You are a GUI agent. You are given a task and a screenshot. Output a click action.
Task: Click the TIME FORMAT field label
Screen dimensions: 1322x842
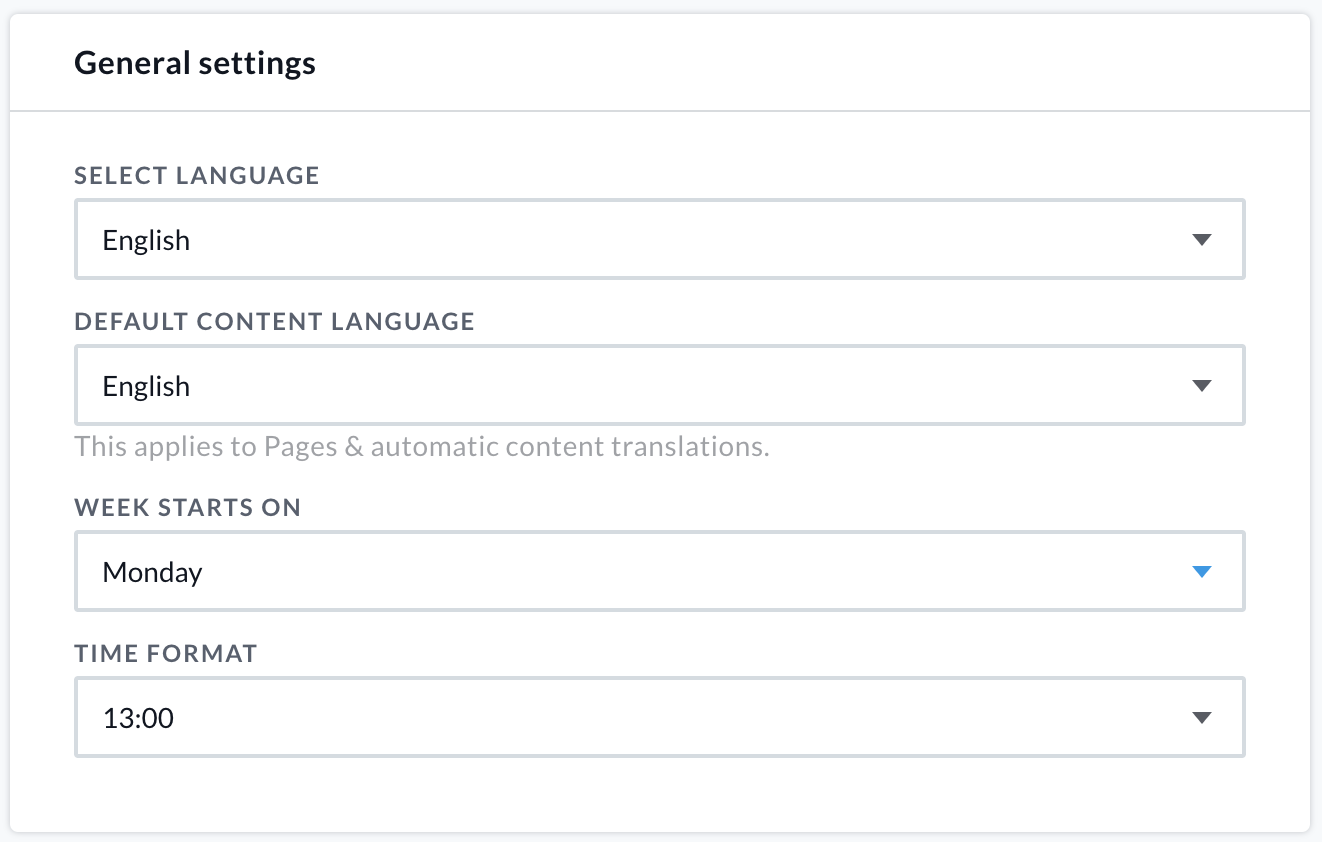166,654
